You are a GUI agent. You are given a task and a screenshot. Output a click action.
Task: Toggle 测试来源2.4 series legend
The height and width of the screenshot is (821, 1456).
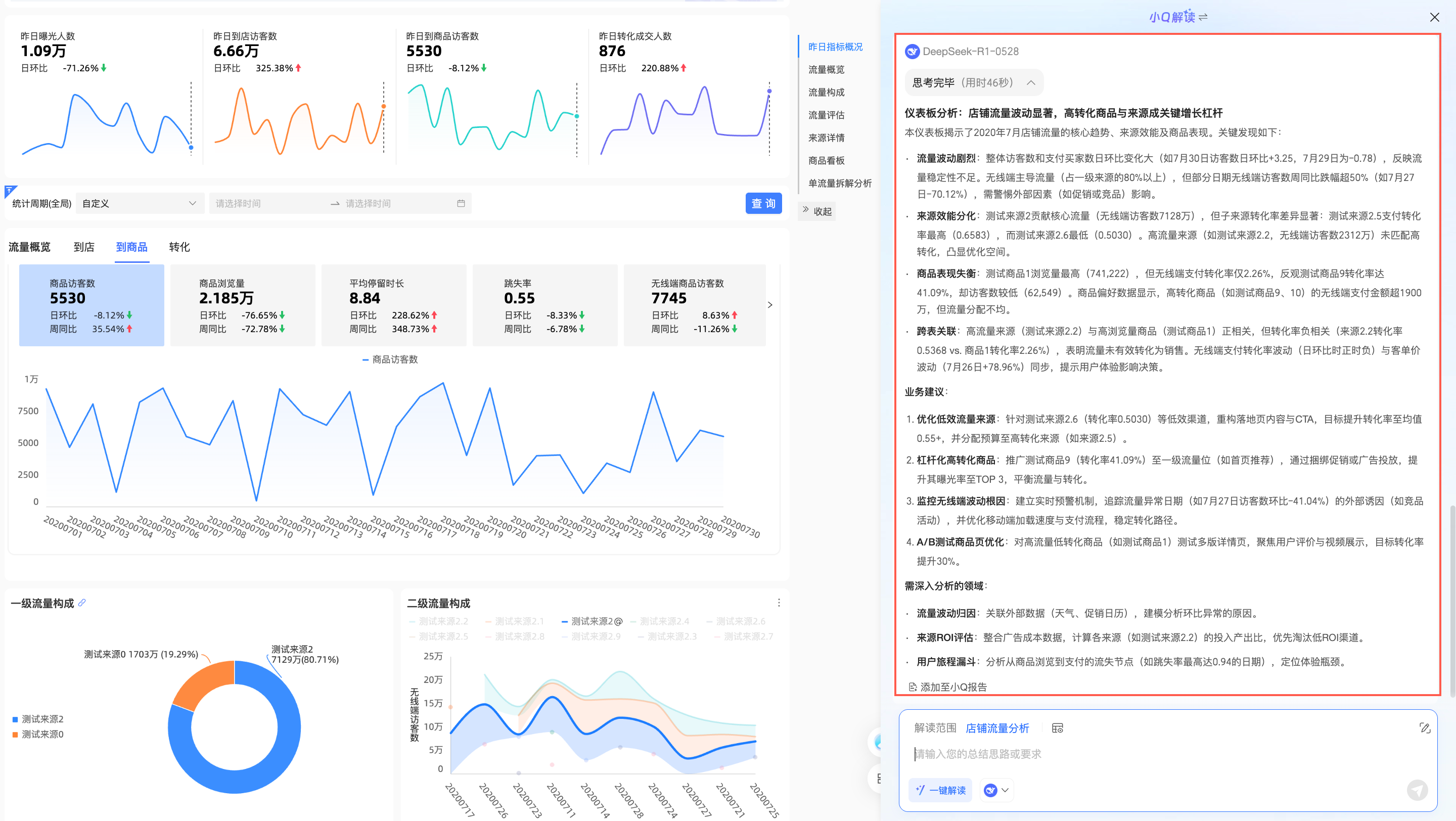(x=659, y=621)
